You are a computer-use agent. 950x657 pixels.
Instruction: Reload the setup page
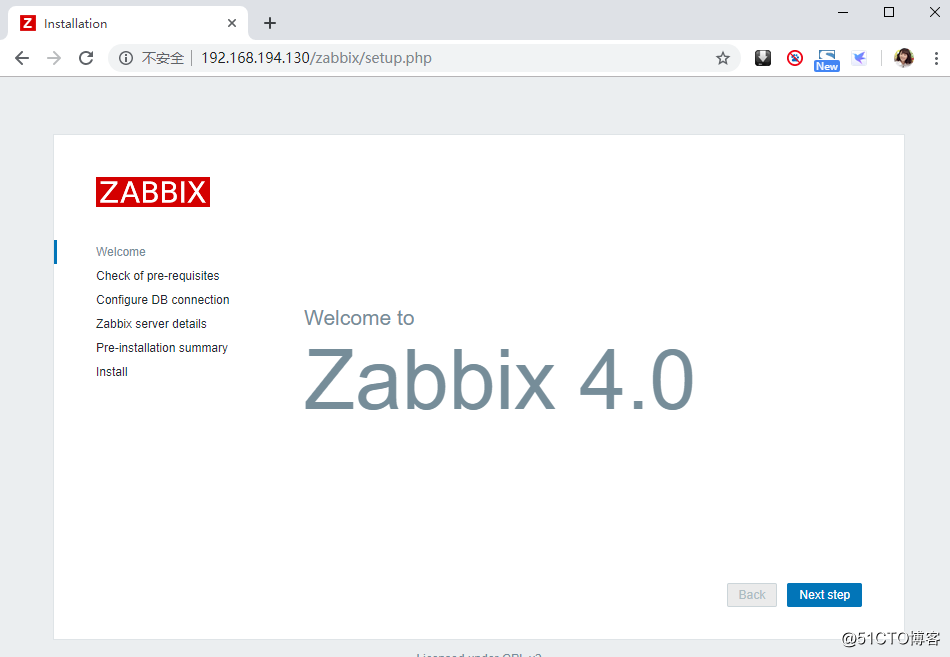click(86, 58)
